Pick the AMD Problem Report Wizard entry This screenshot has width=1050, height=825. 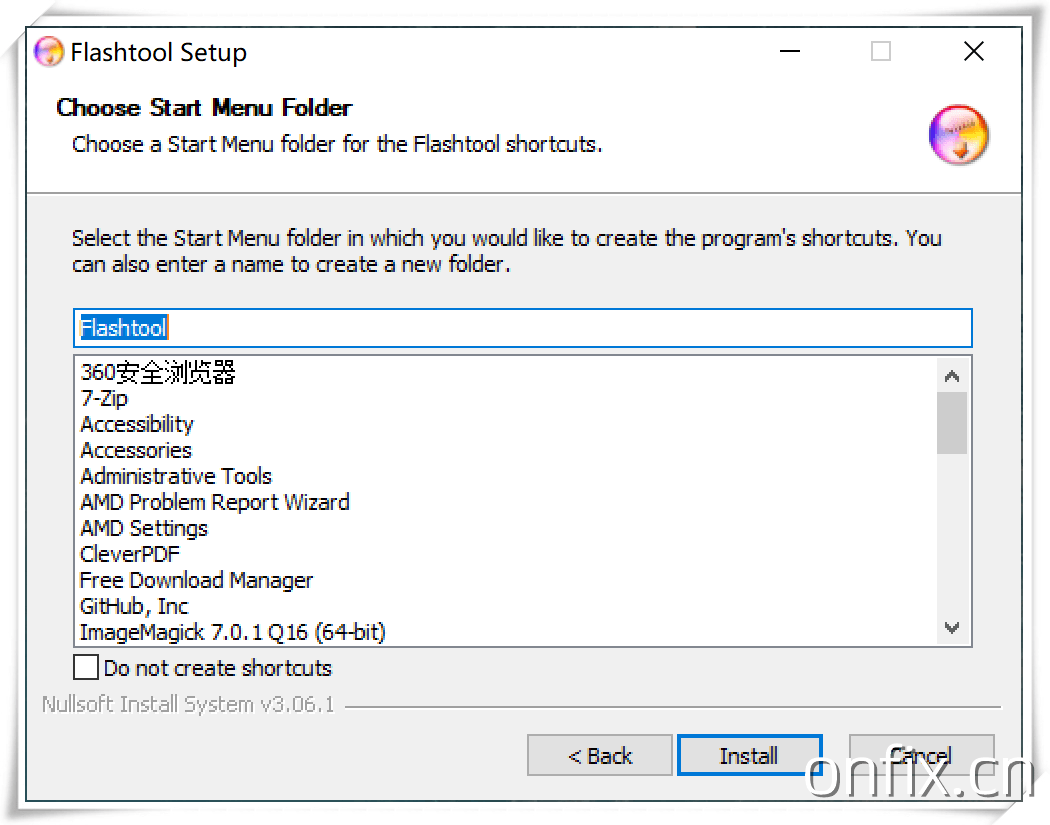[x=214, y=502]
